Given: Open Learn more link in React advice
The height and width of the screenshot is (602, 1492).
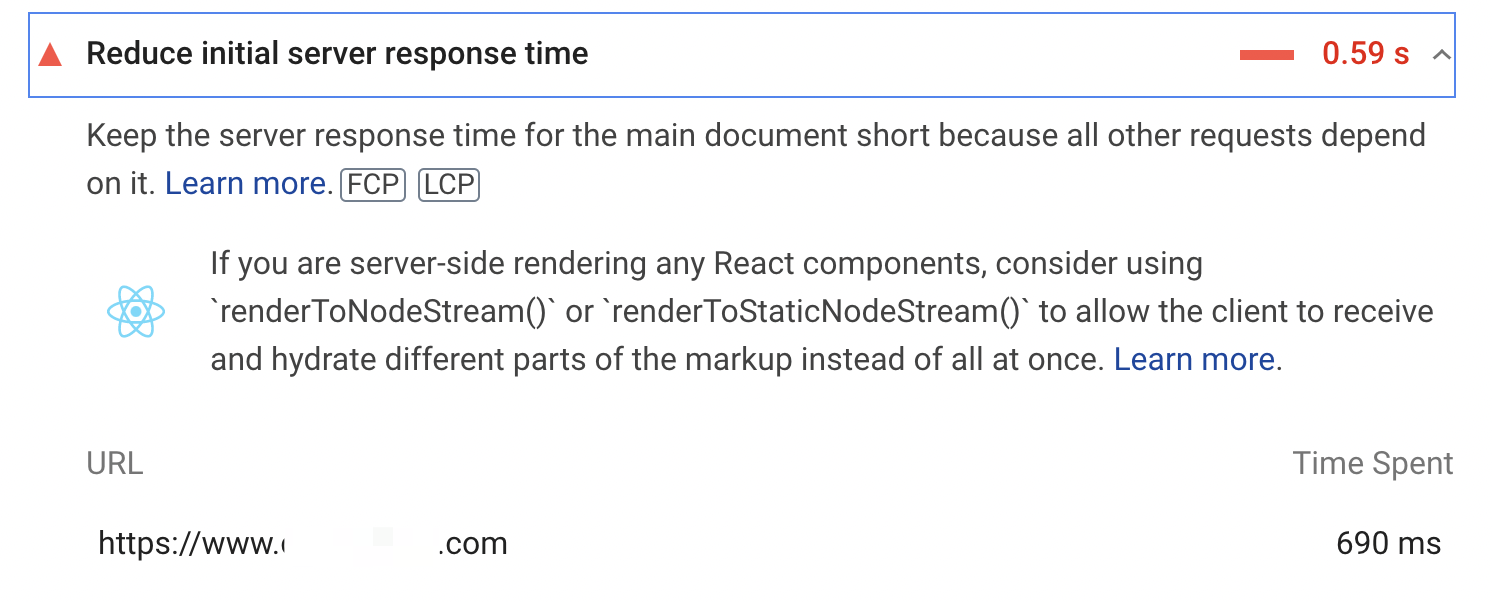Looking at the screenshot, I should coord(1194,360).
